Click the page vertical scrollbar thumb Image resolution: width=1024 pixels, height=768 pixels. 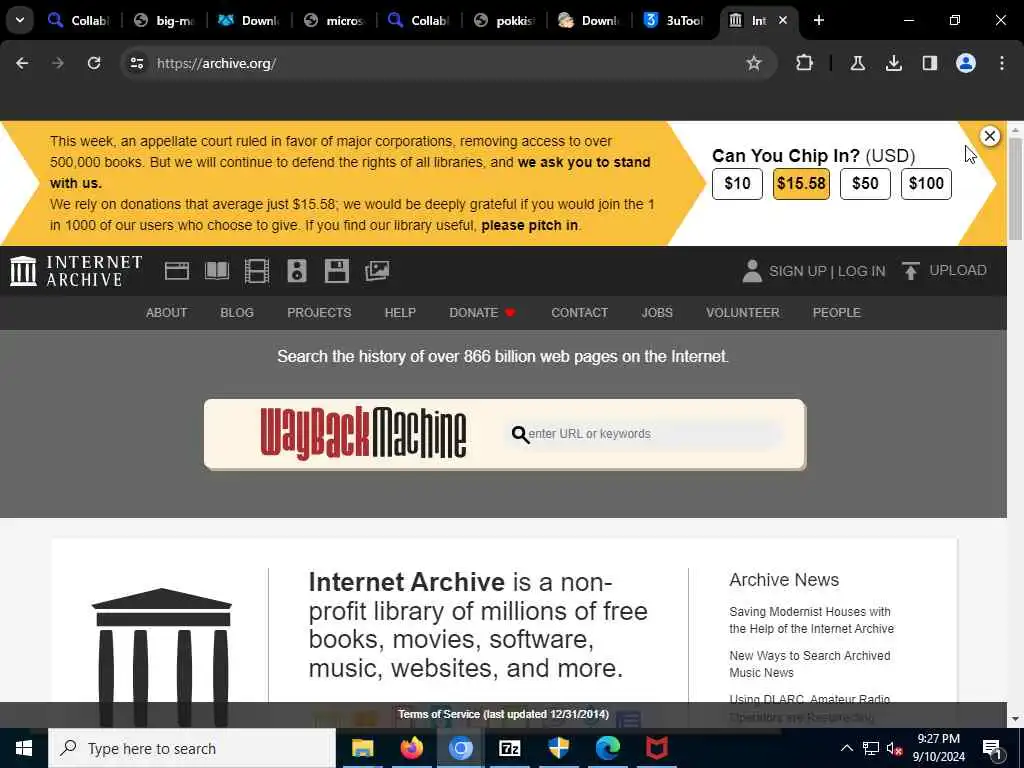[1016, 189]
